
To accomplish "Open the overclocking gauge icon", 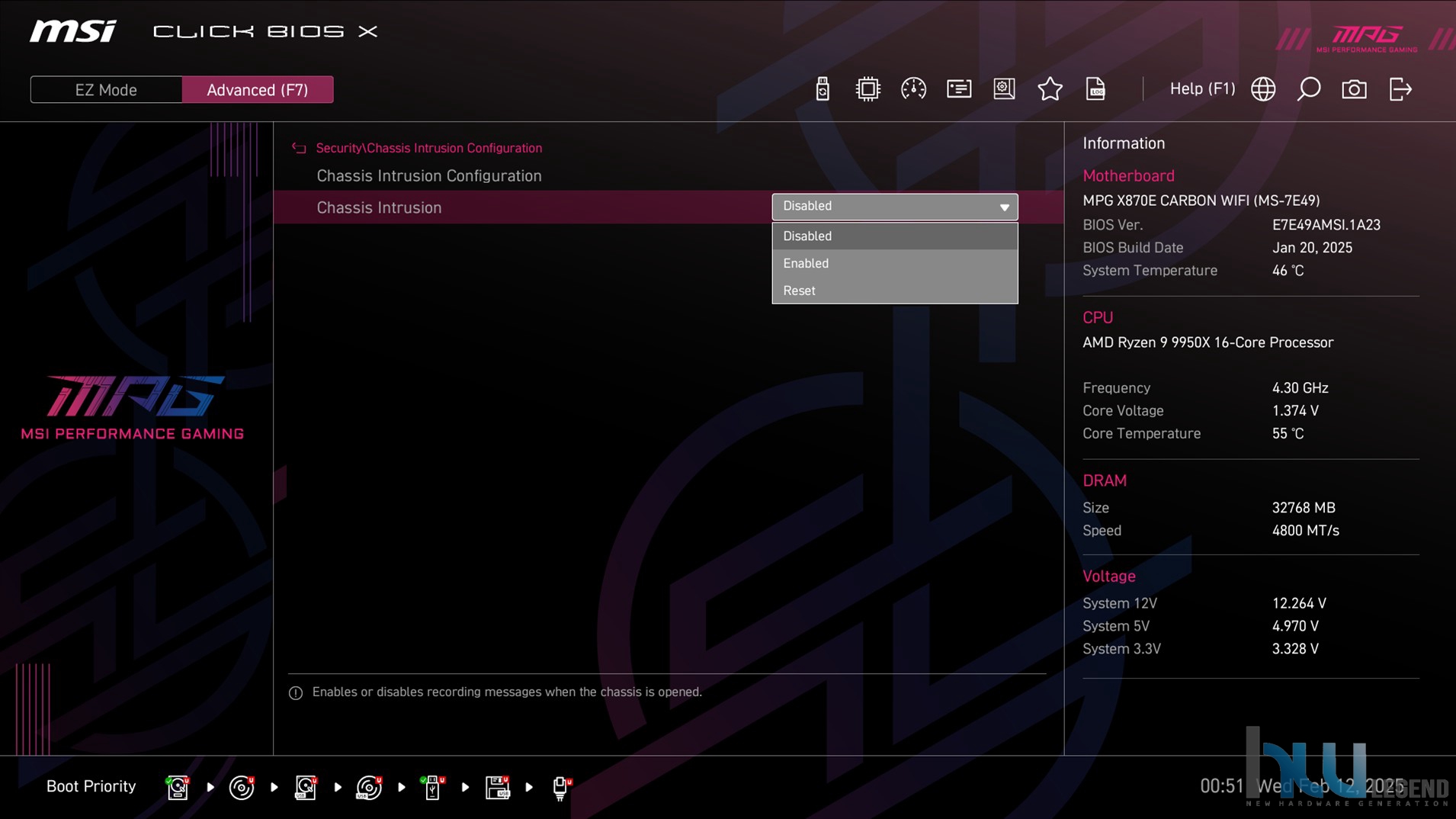I will tap(913, 89).
